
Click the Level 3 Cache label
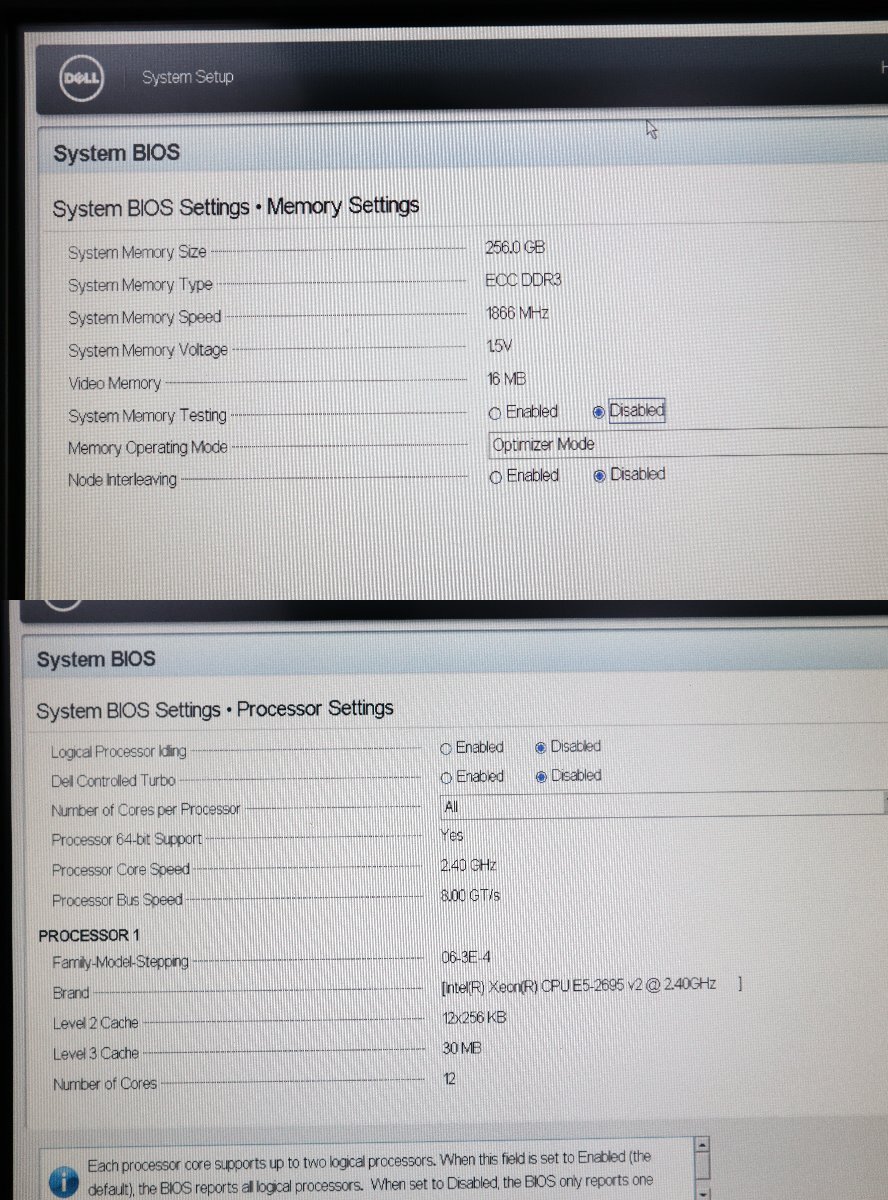click(96, 1054)
